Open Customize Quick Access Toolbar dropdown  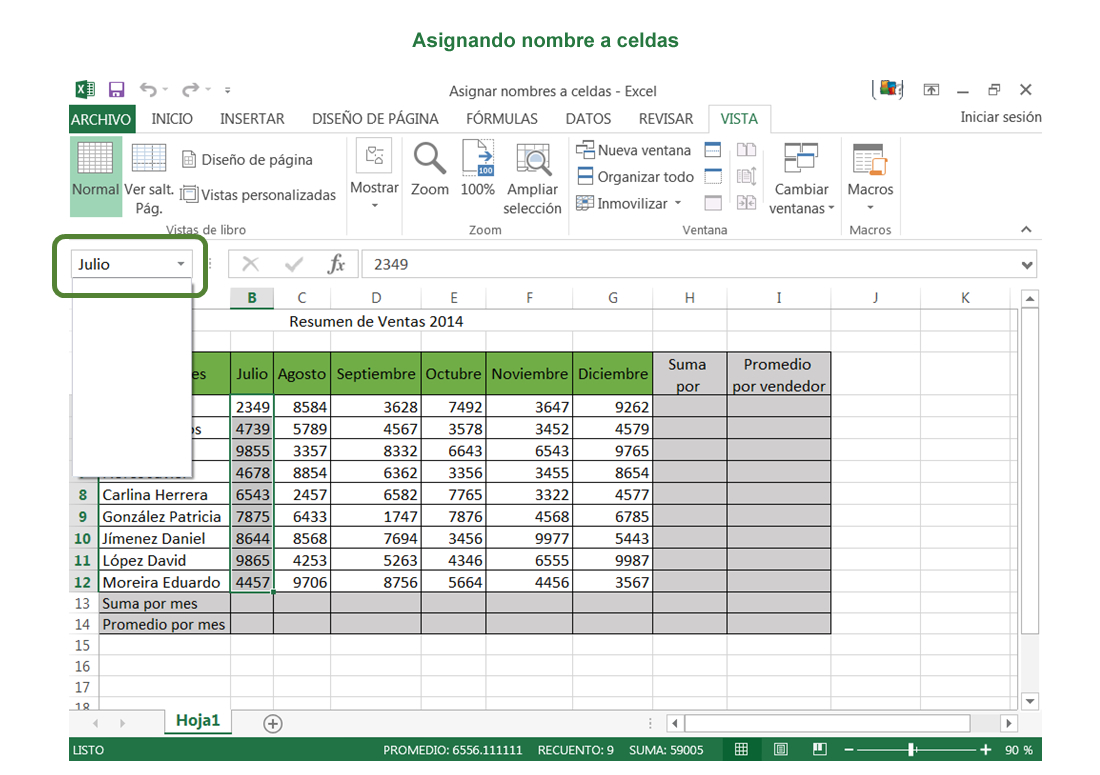(227, 90)
